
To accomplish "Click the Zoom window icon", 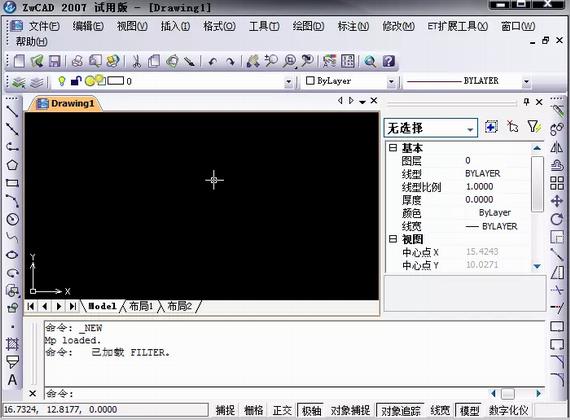I will 289,61.
